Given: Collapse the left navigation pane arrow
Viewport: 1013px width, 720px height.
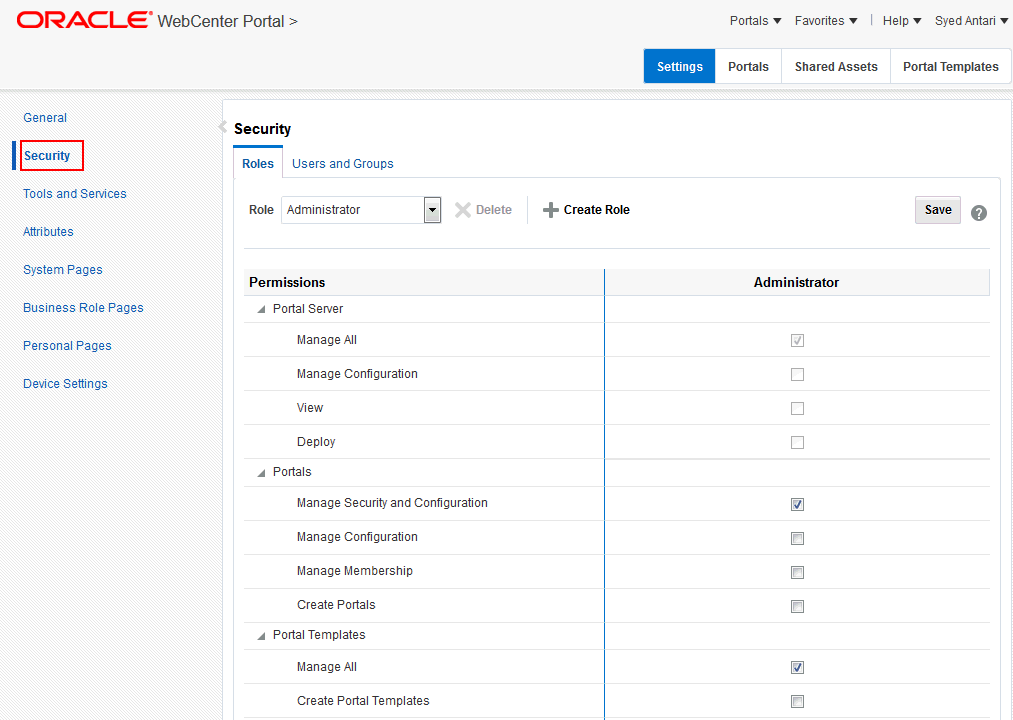Looking at the screenshot, I should [x=222, y=127].
